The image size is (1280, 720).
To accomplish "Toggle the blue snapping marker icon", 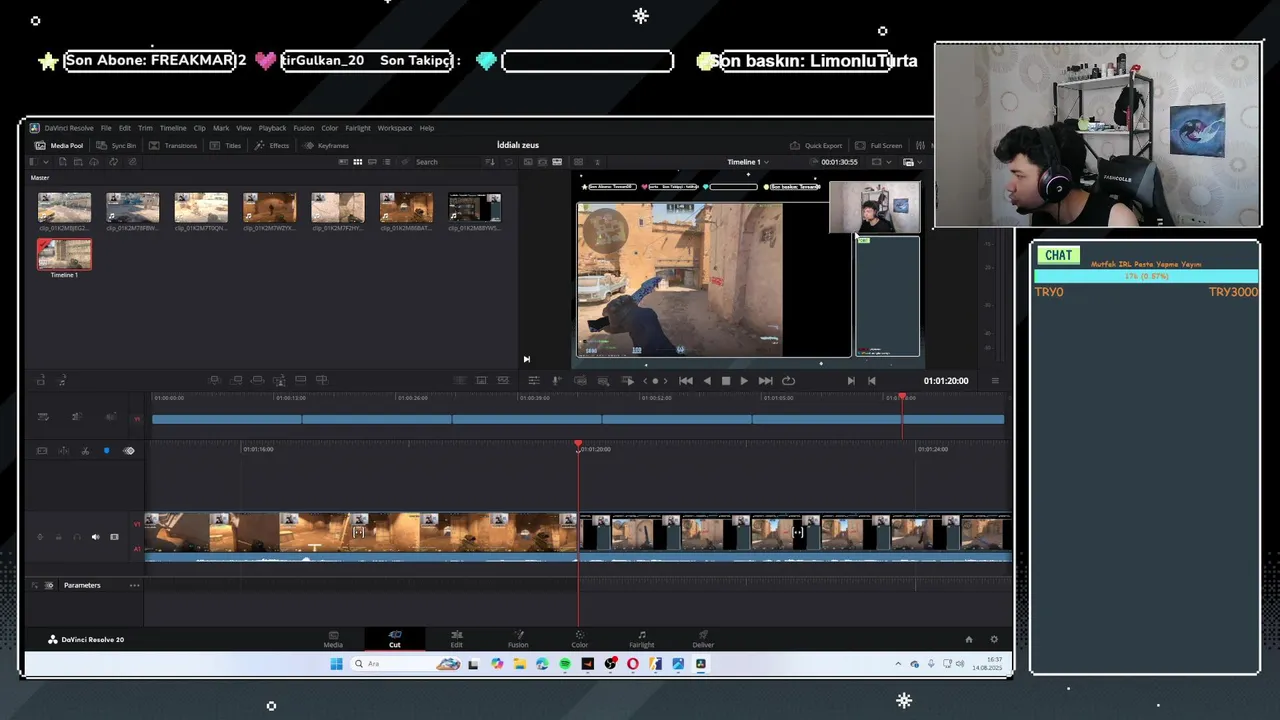I will [107, 451].
